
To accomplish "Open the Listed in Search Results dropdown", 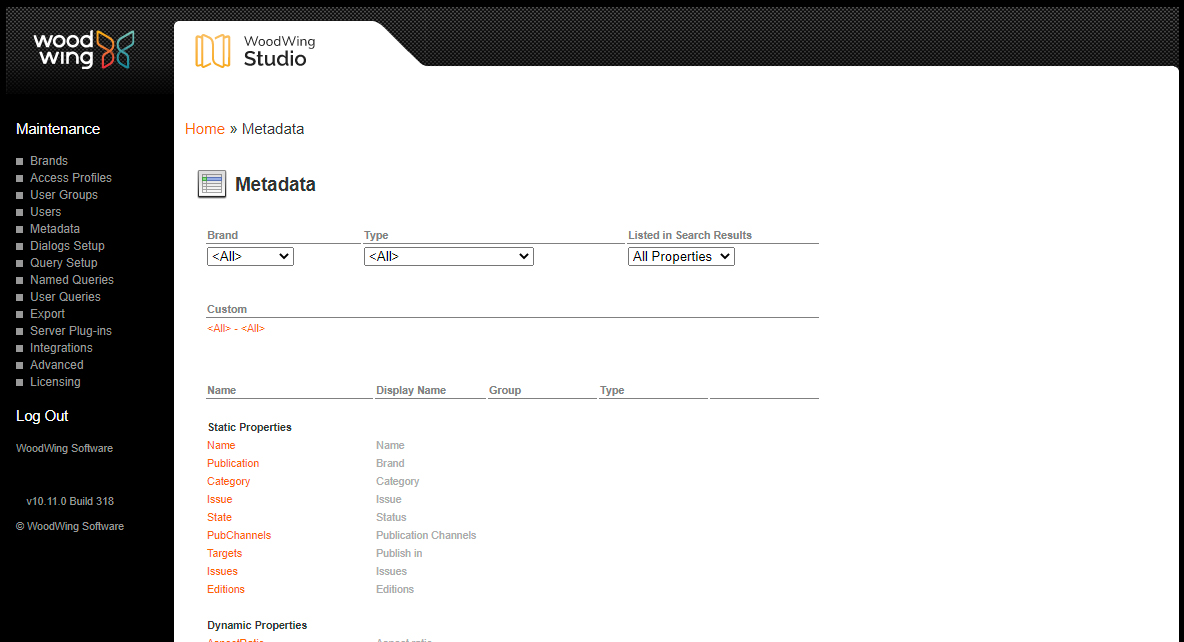I will tap(680, 256).
